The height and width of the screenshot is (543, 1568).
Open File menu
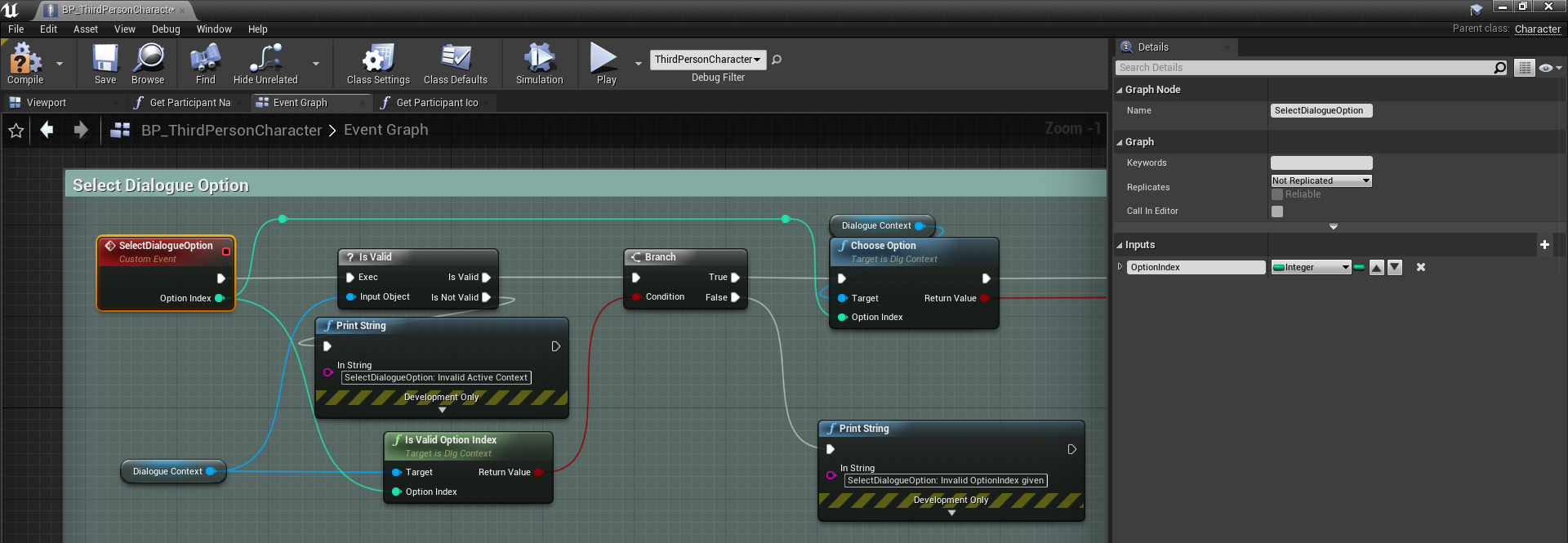pos(16,29)
